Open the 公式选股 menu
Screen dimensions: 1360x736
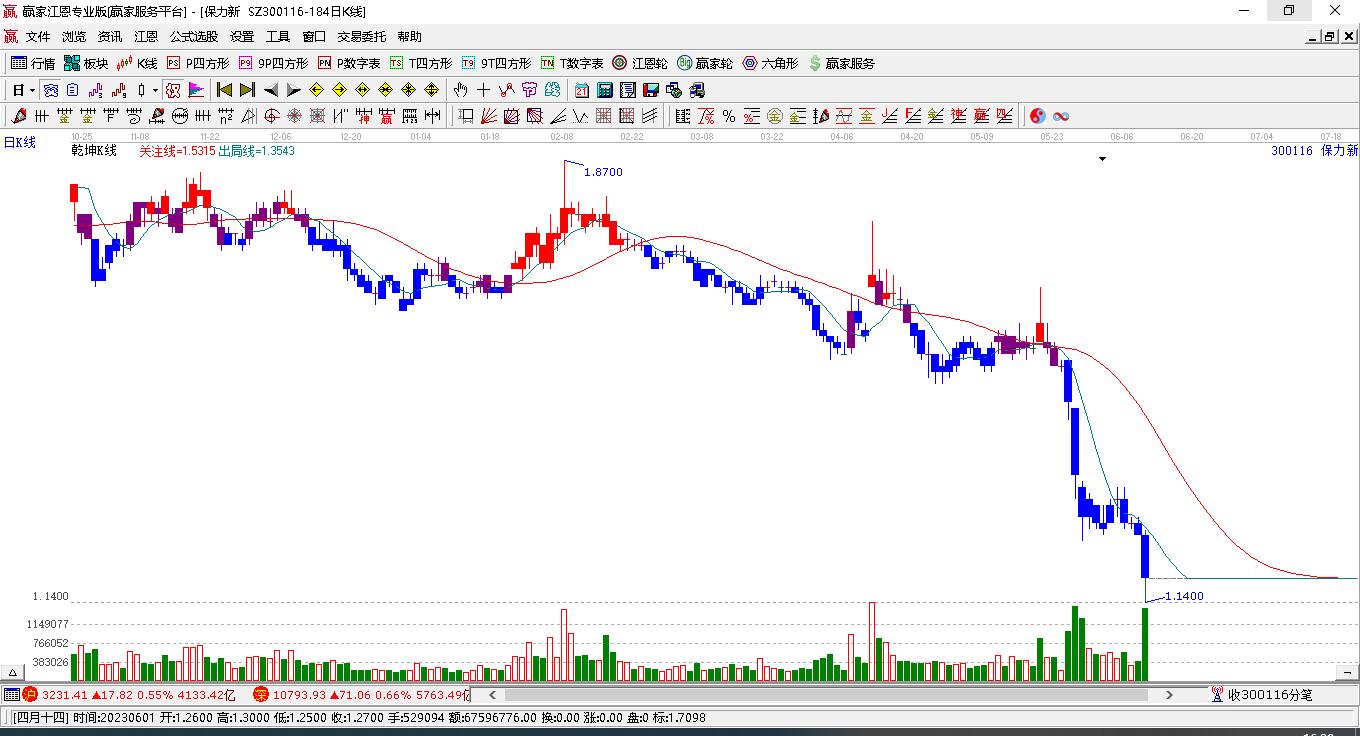pos(194,37)
